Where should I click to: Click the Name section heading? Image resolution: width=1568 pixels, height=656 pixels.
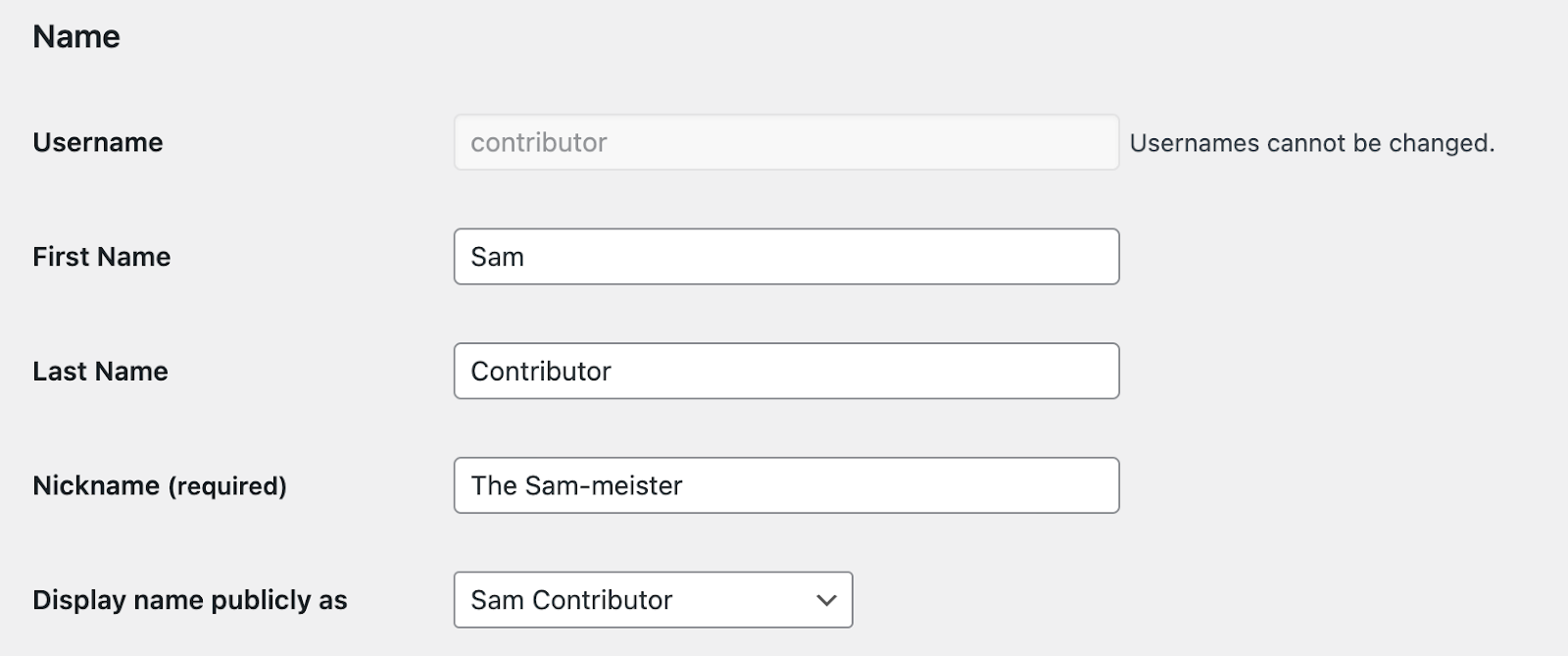point(76,37)
